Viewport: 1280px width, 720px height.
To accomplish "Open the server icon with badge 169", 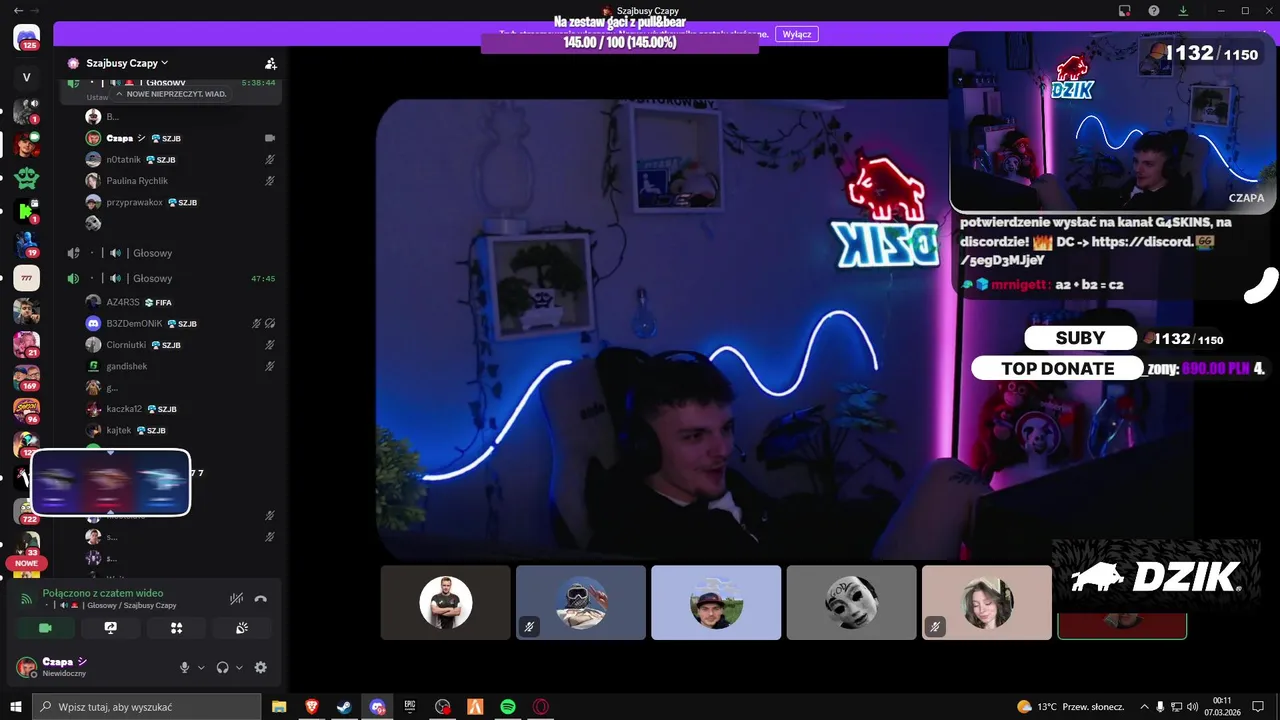I will click(27, 378).
